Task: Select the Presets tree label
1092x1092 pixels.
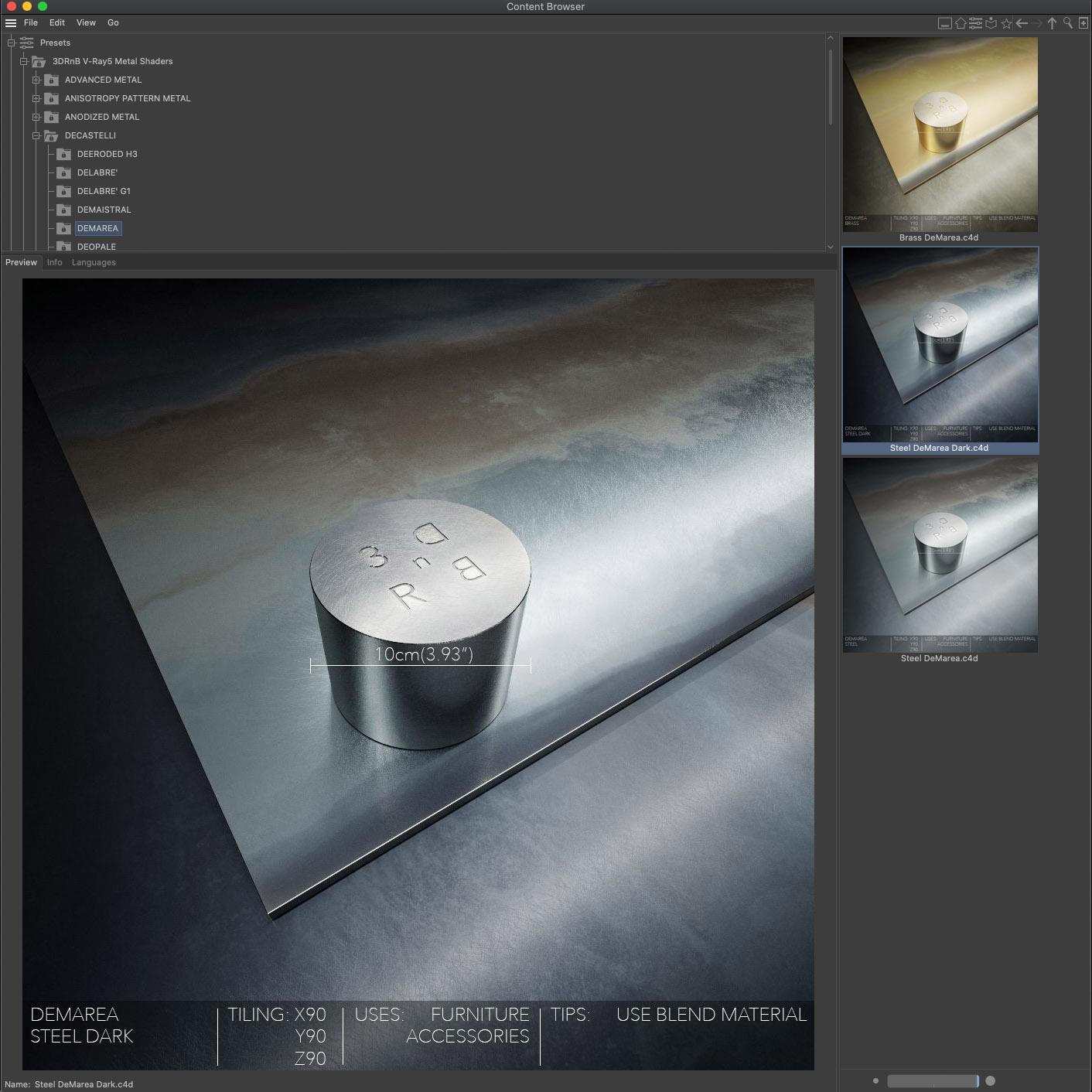Action: pyautogui.click(x=55, y=43)
